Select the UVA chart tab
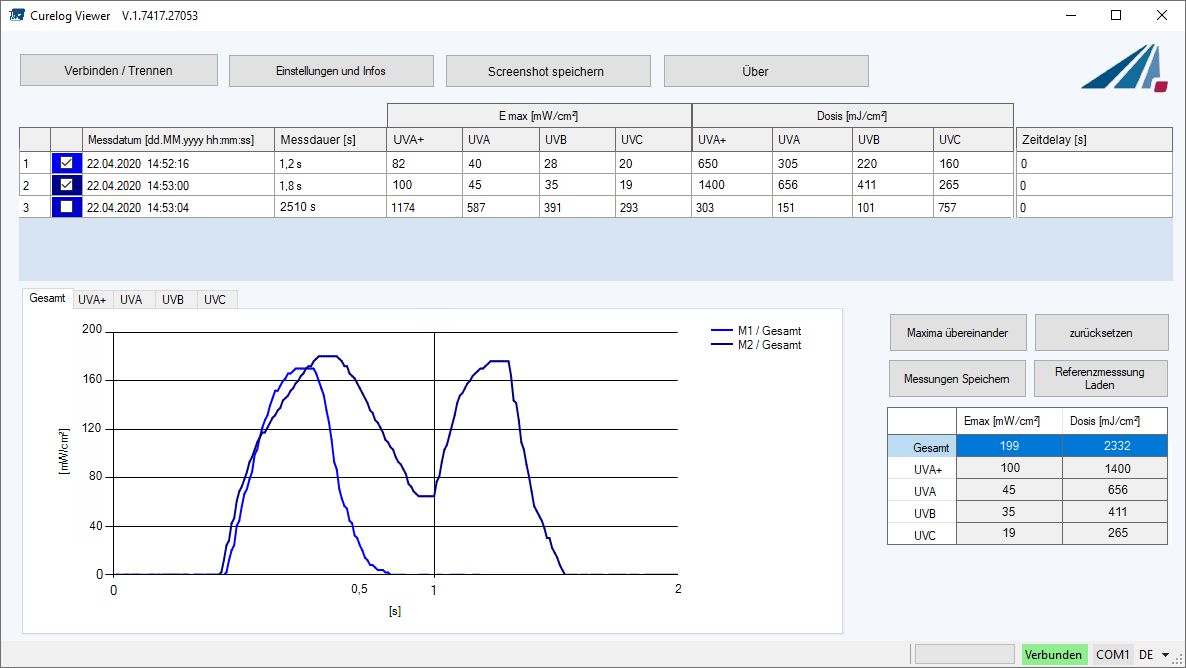The image size is (1186, 668). coord(131,300)
